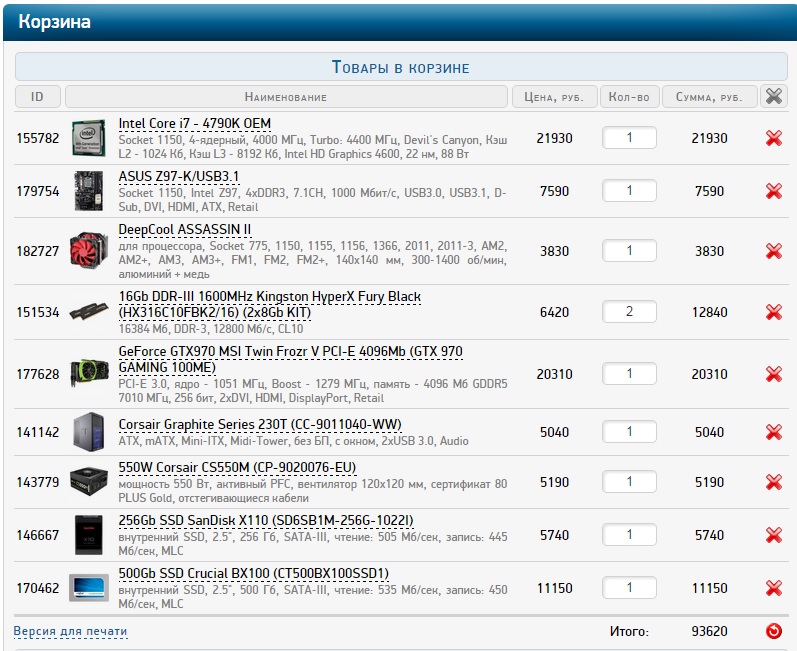797x651 pixels.
Task: Click the Наименование column header
Action: pyautogui.click(x=286, y=97)
